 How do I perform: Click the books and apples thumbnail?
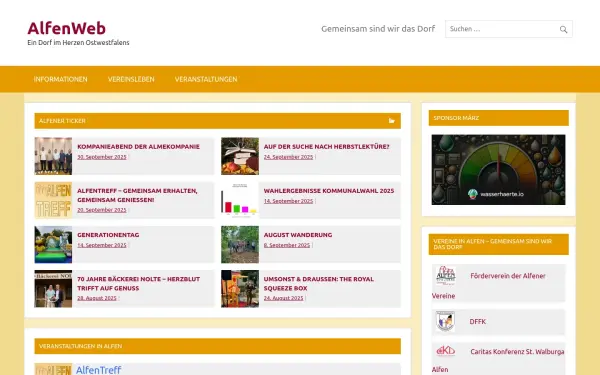(x=240, y=156)
